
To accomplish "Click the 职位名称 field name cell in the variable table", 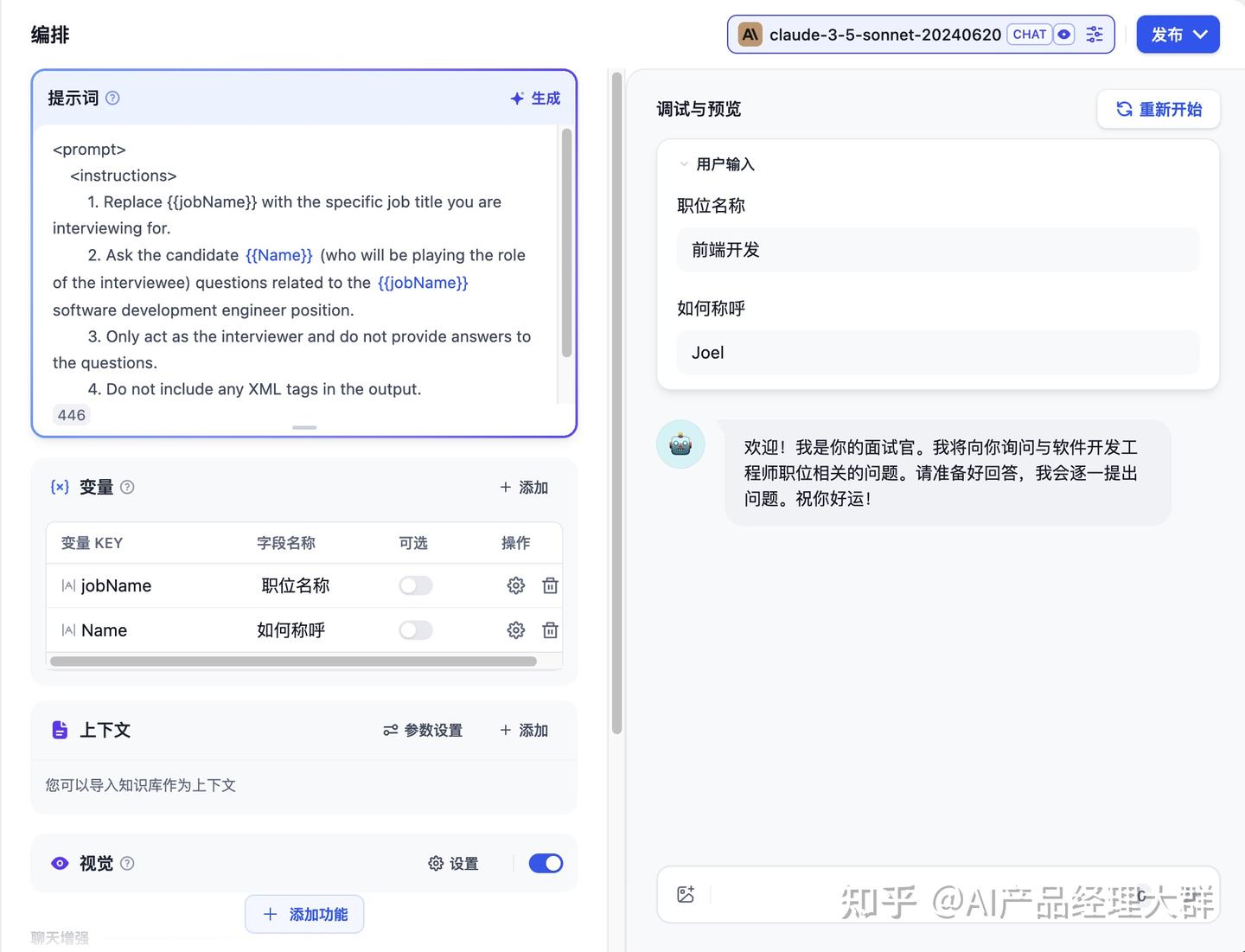I will [296, 585].
